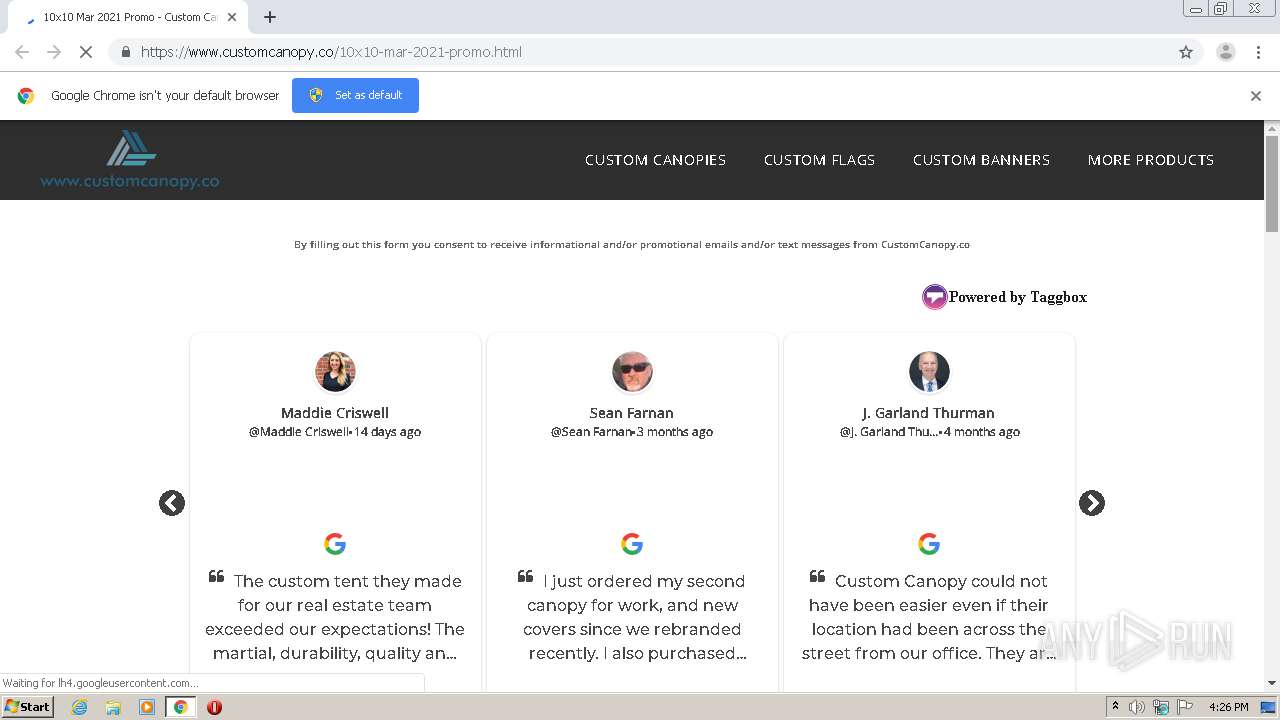1280x720 pixels.
Task: Stop loading with the X button
Action: [86, 52]
